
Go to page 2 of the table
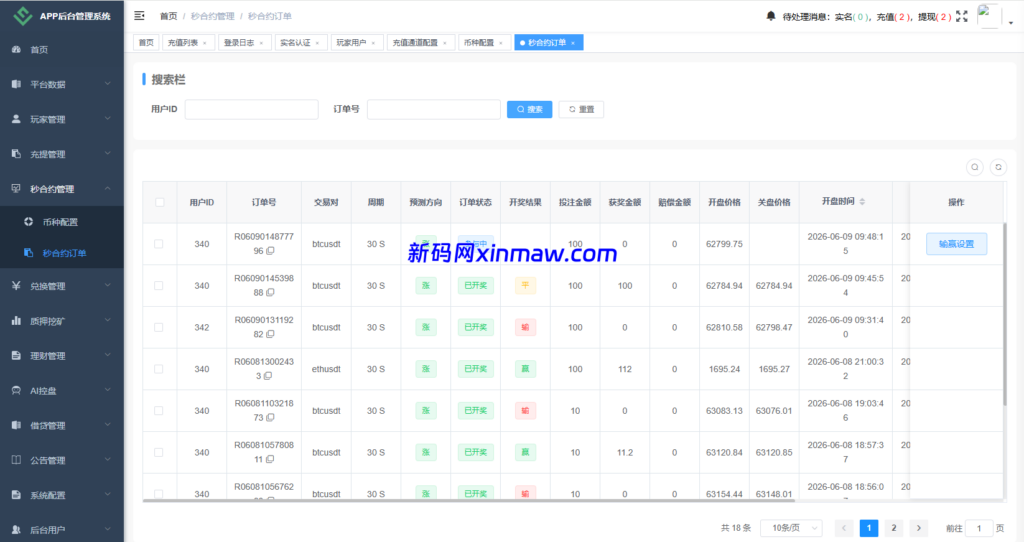pyautogui.click(x=893, y=528)
